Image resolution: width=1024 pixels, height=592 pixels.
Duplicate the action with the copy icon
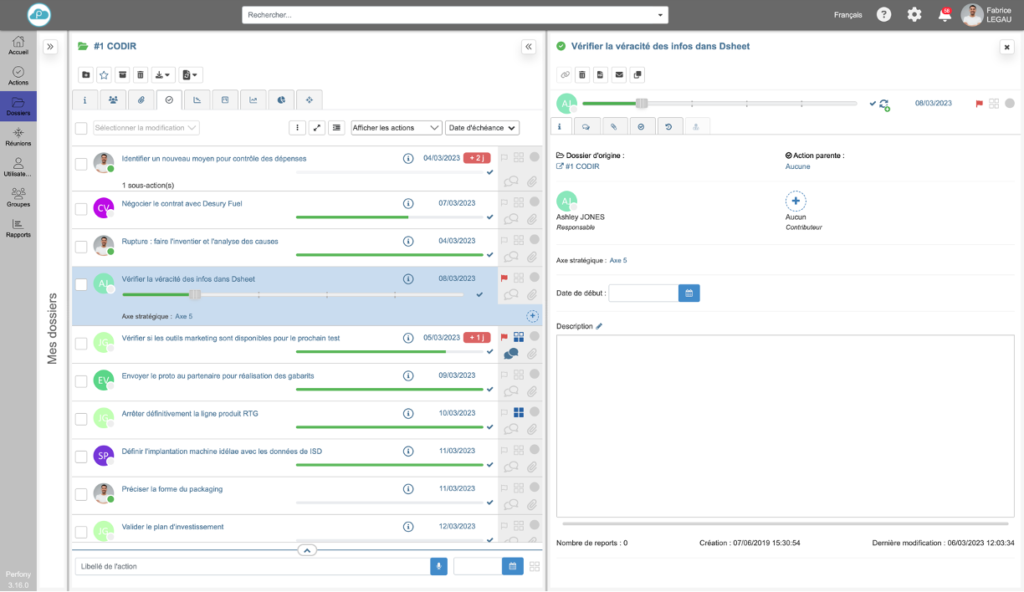[x=637, y=74]
